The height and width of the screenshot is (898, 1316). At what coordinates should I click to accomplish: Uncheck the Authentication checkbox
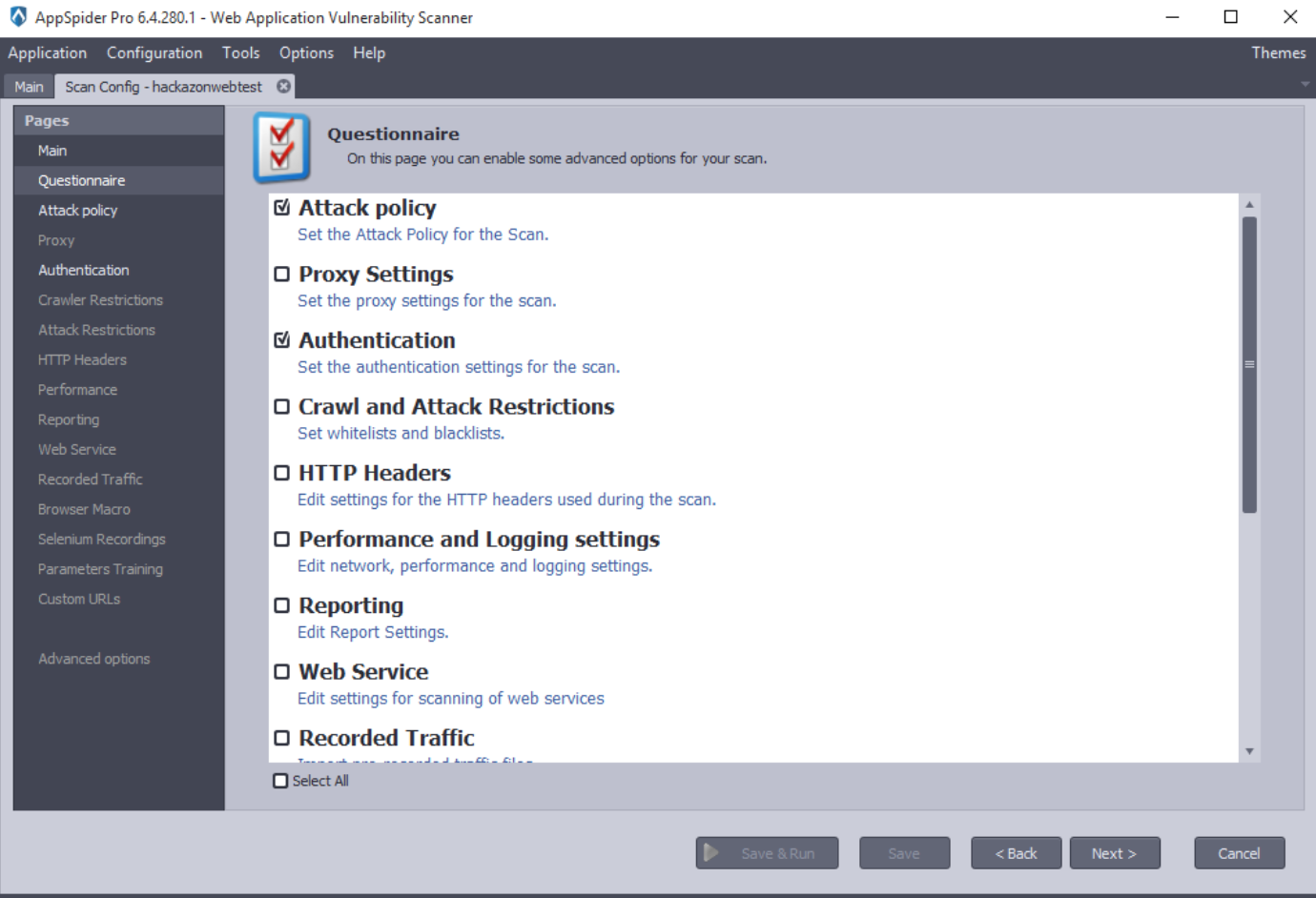281,340
